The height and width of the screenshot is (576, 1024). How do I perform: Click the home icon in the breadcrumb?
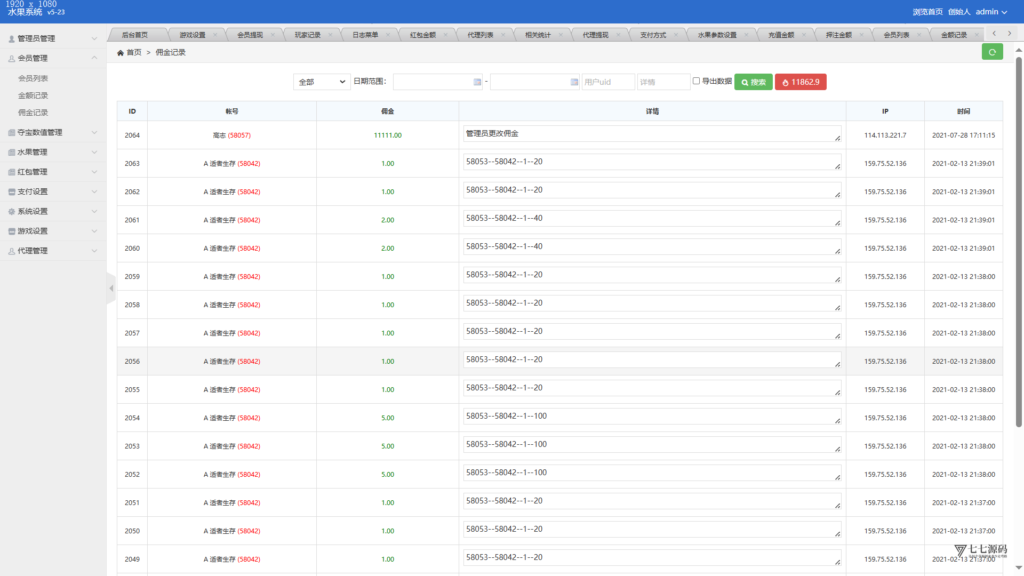120,53
